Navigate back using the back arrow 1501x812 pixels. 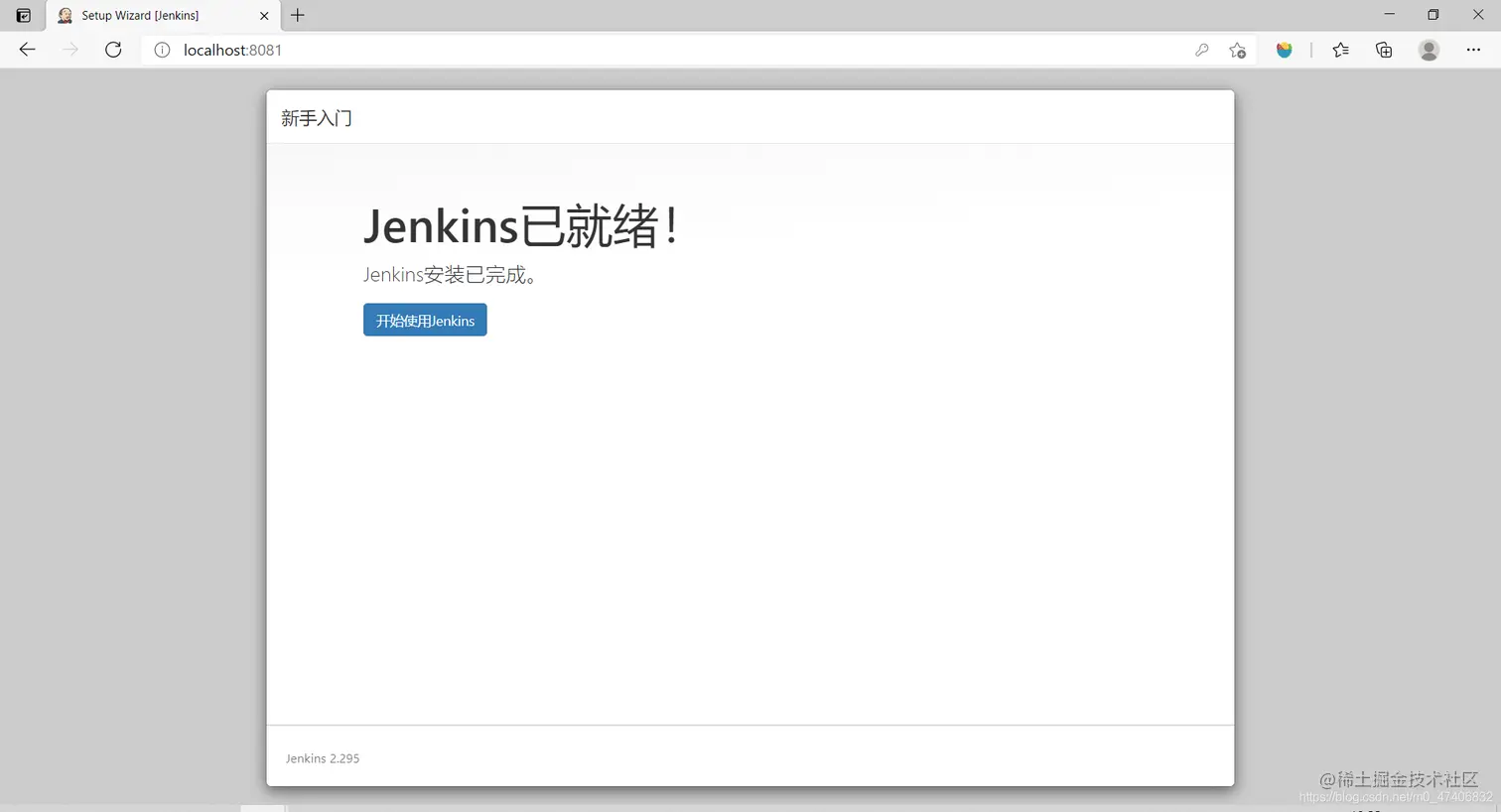27,50
